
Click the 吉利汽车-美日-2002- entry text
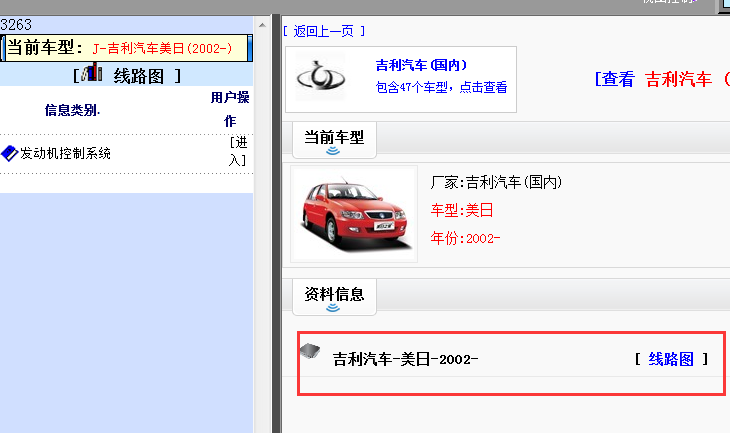click(x=405, y=359)
